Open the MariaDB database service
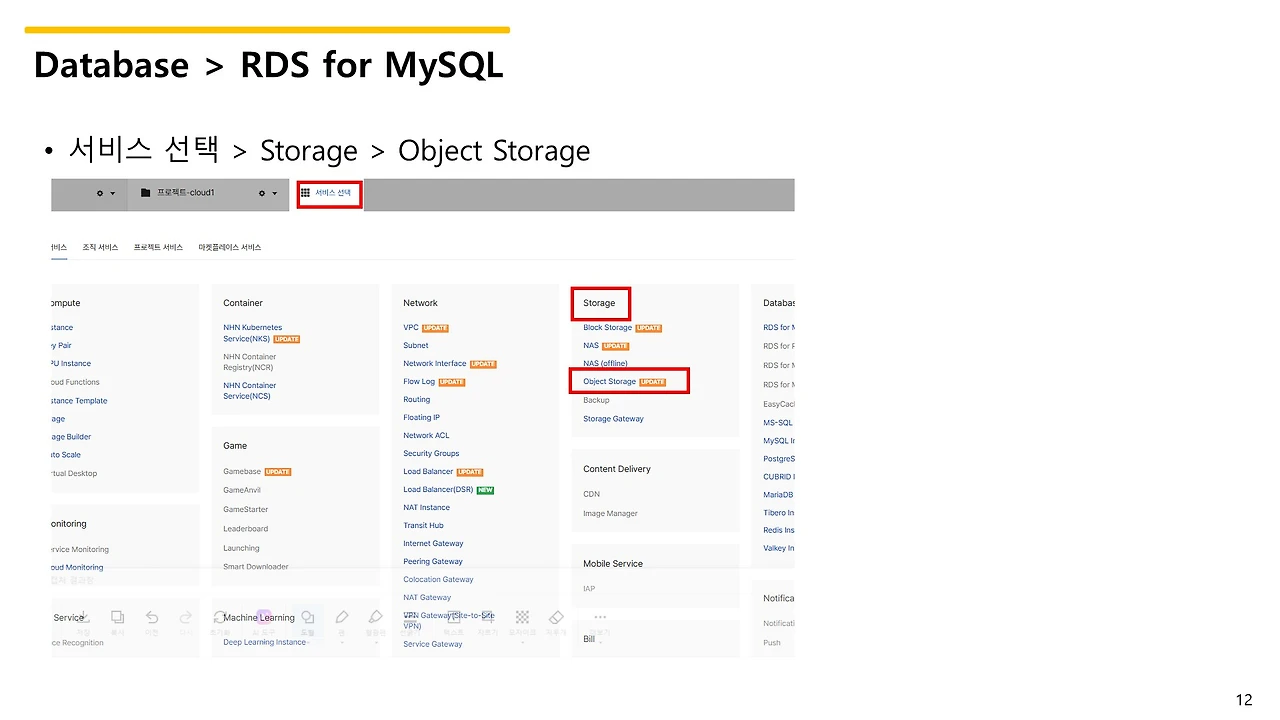Viewport: 1280px width, 720px height. (x=778, y=494)
